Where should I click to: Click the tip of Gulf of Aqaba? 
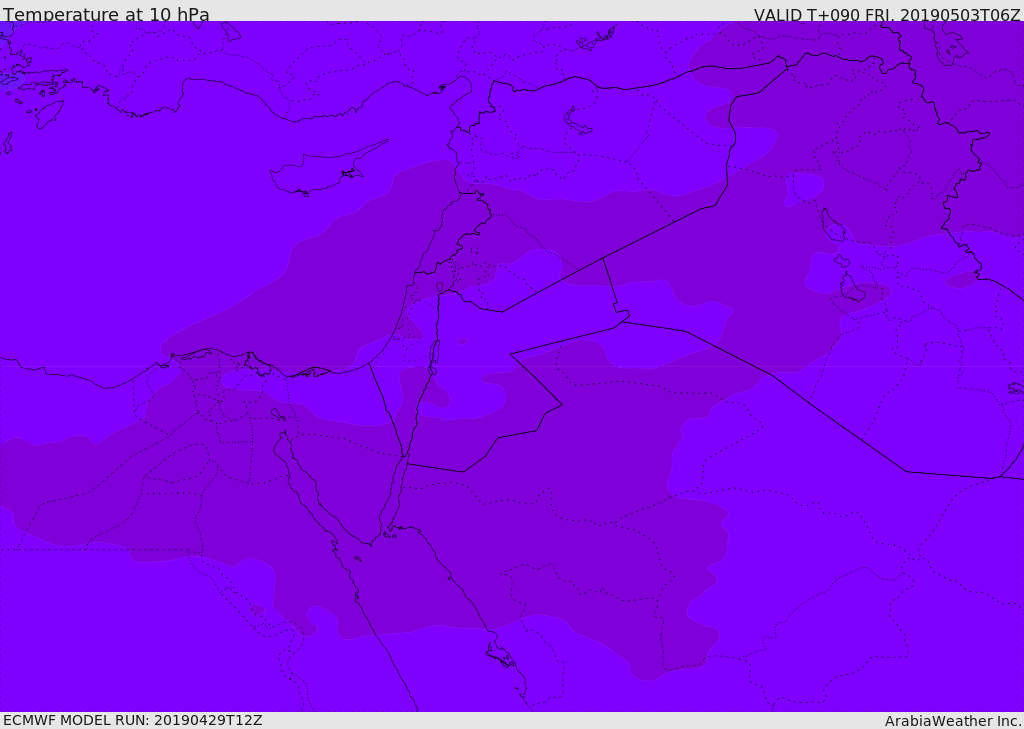[404, 455]
